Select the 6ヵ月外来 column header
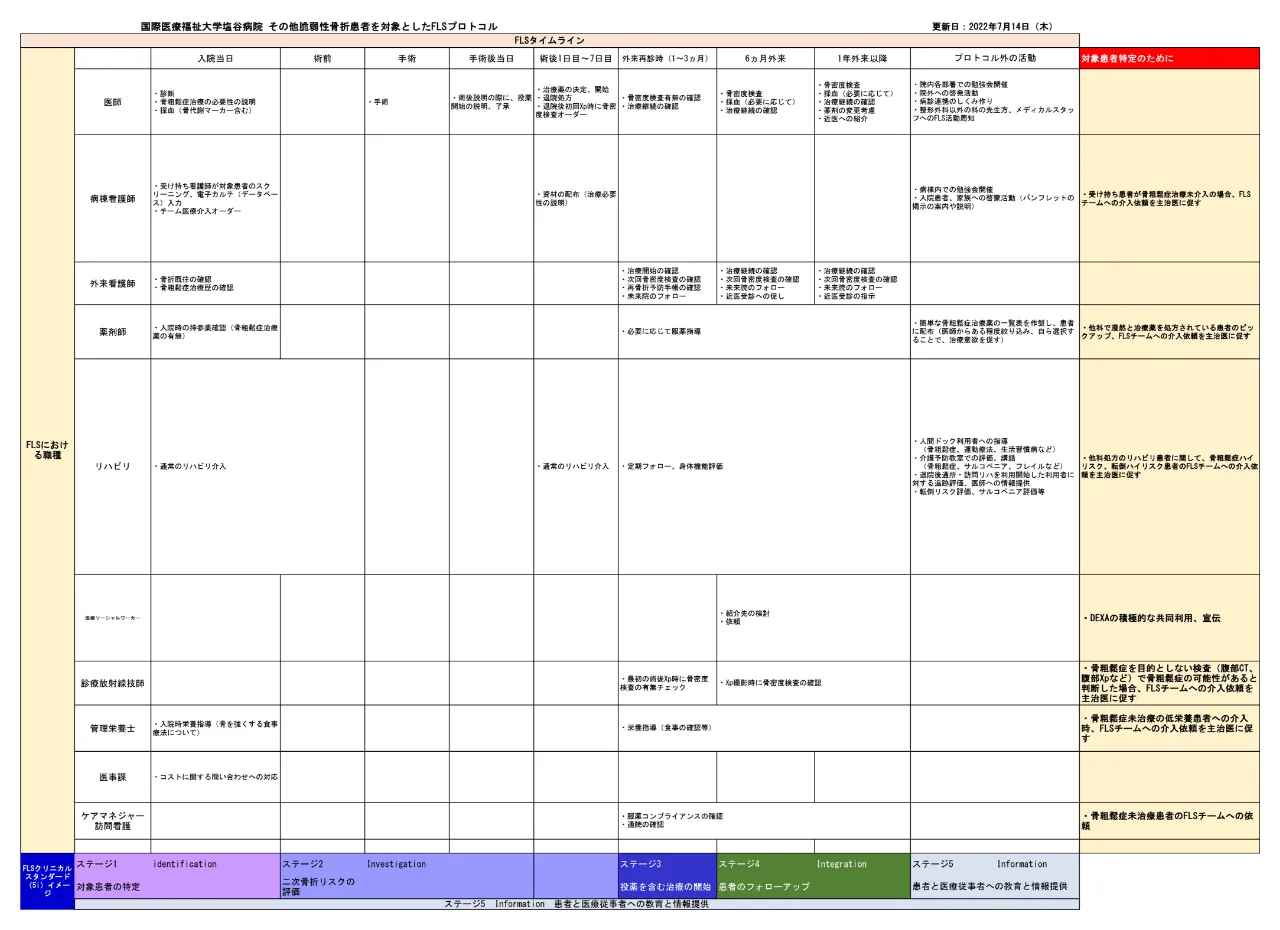The width and height of the screenshot is (1280, 930). click(x=765, y=59)
